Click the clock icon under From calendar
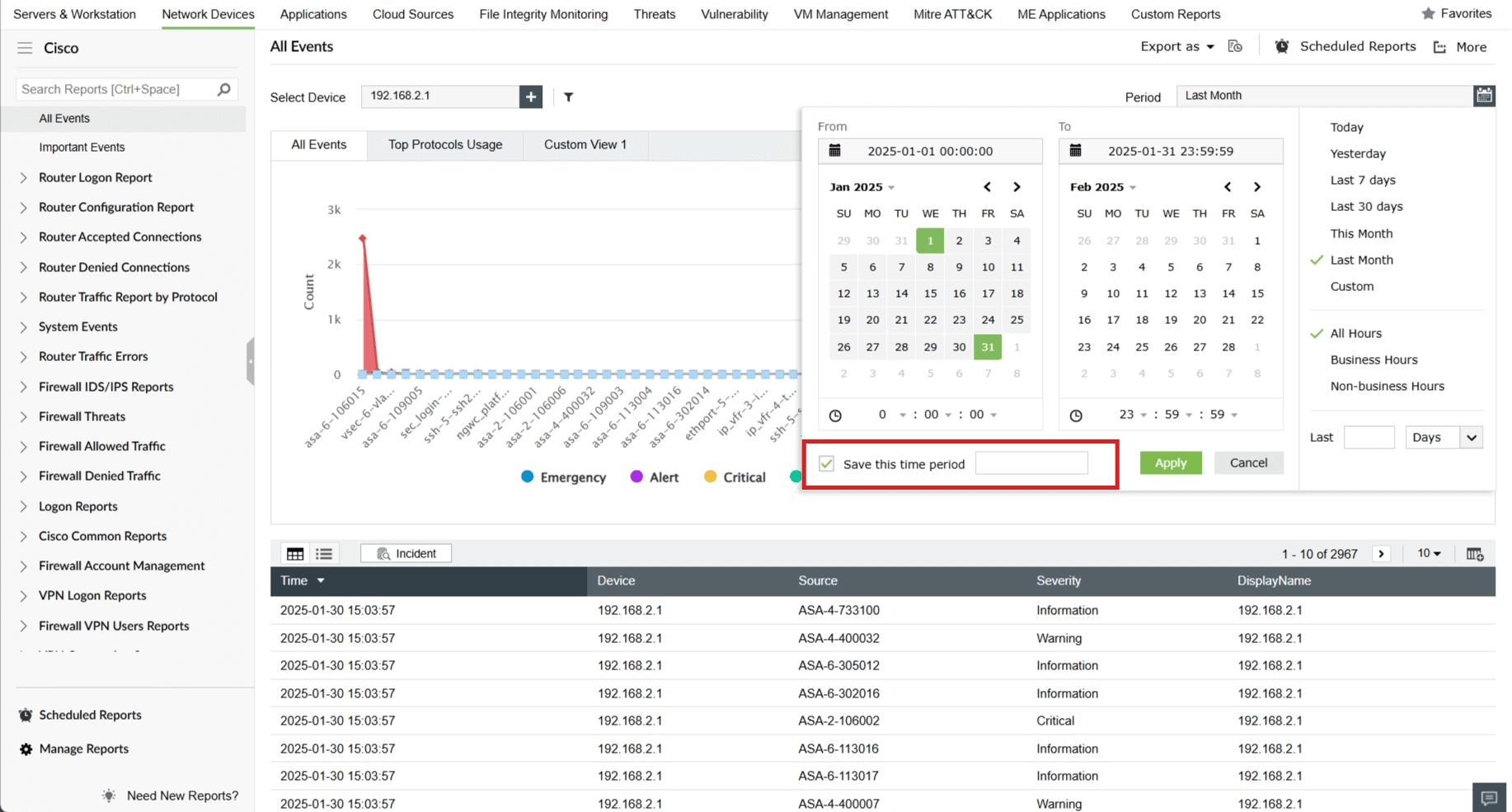Image resolution: width=1512 pixels, height=812 pixels. pyautogui.click(x=835, y=415)
